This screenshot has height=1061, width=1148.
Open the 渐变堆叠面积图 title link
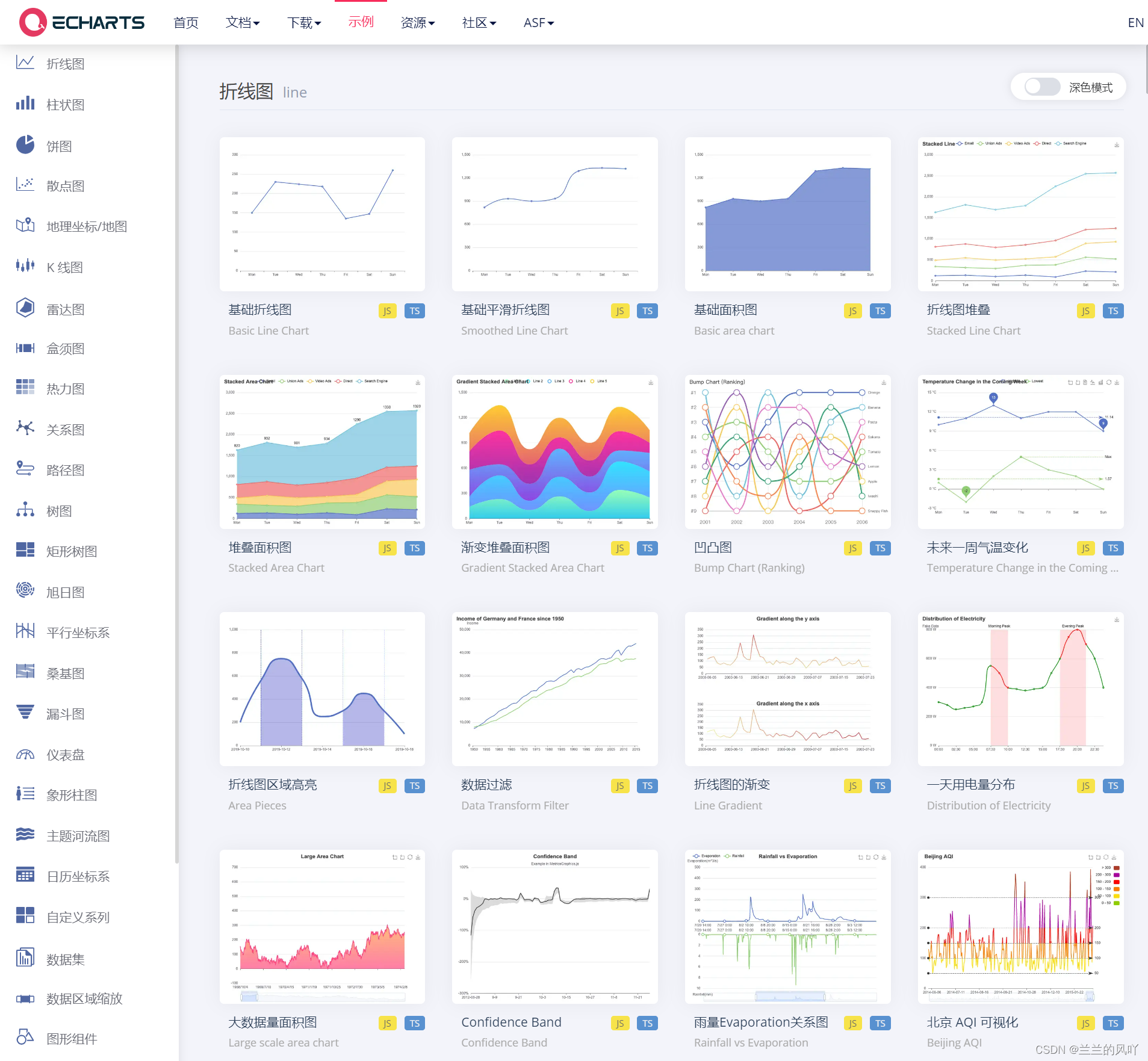point(505,547)
